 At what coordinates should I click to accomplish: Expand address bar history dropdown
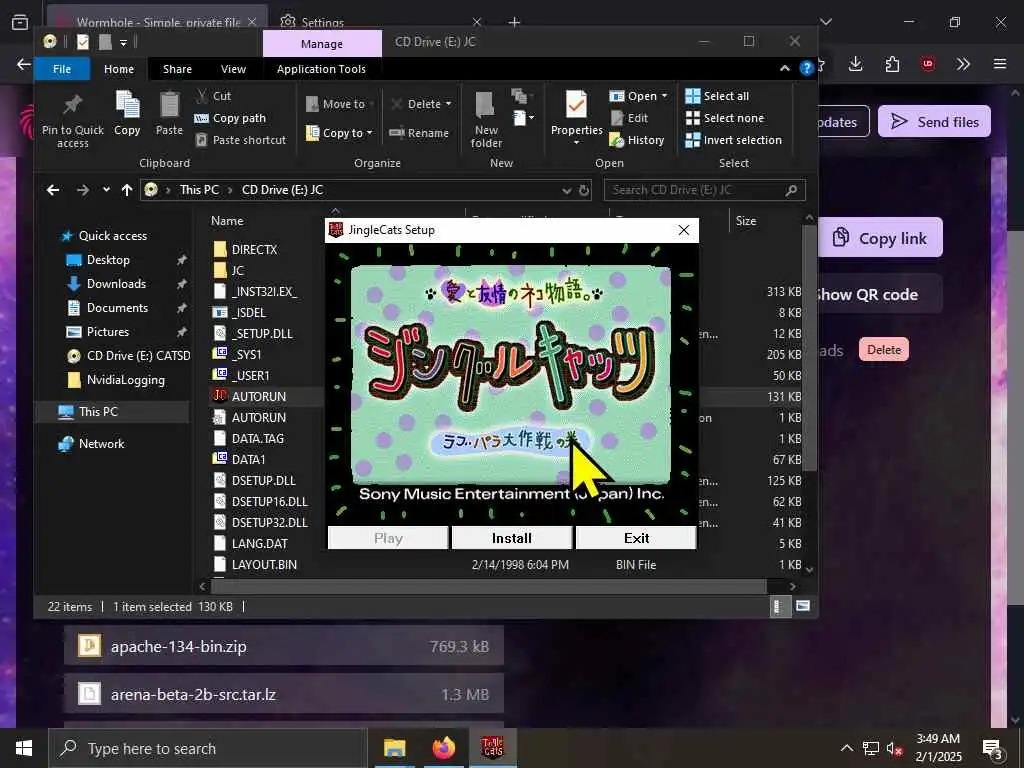pyautogui.click(x=566, y=190)
